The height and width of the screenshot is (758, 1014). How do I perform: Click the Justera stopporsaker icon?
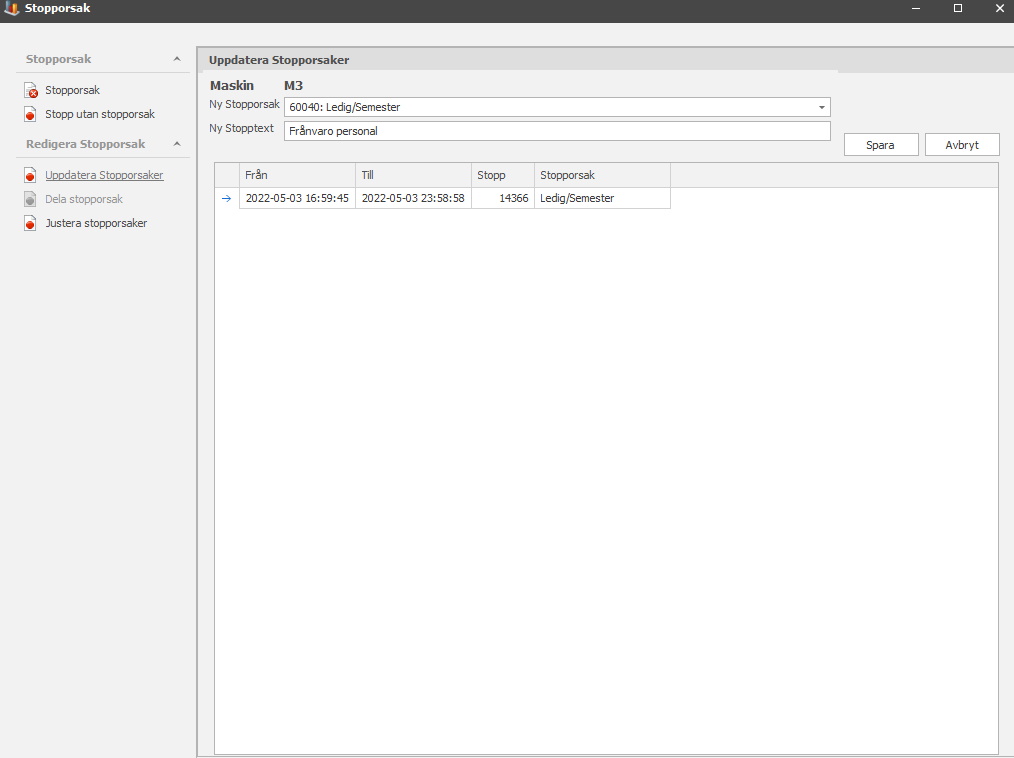coord(30,223)
